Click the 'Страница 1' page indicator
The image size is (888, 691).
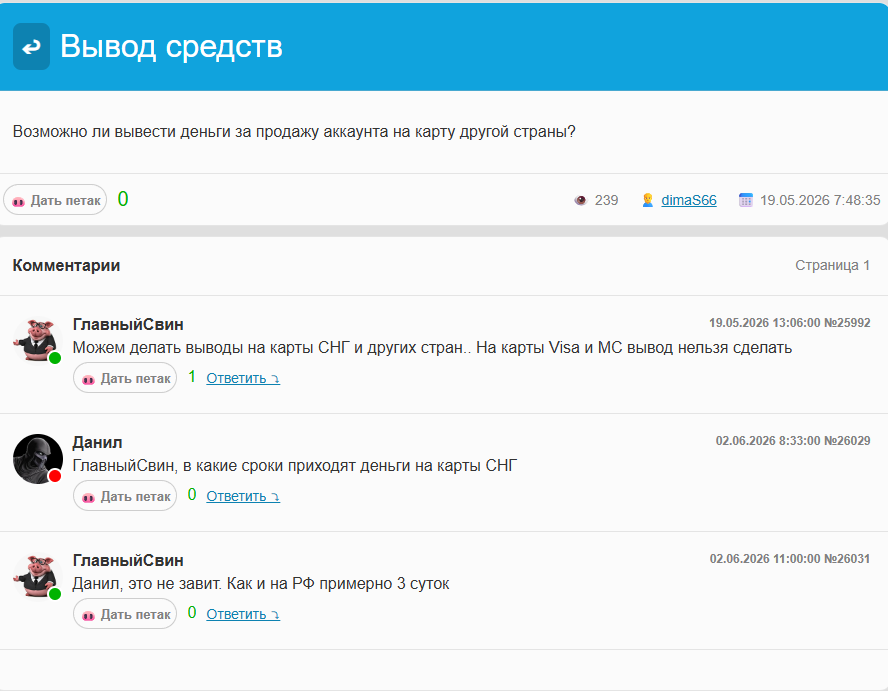[832, 265]
